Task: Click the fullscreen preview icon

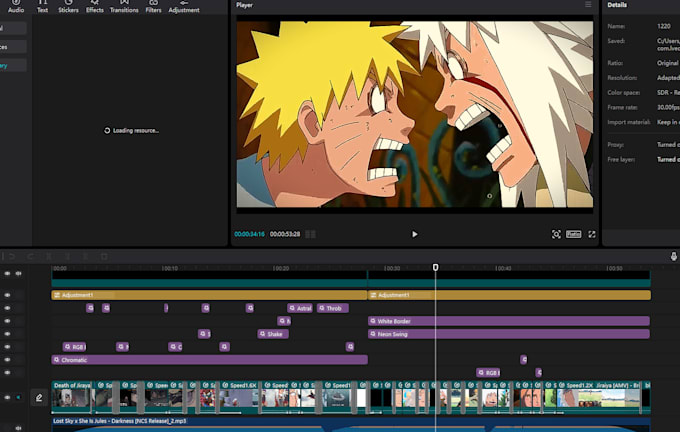Action: tap(592, 234)
